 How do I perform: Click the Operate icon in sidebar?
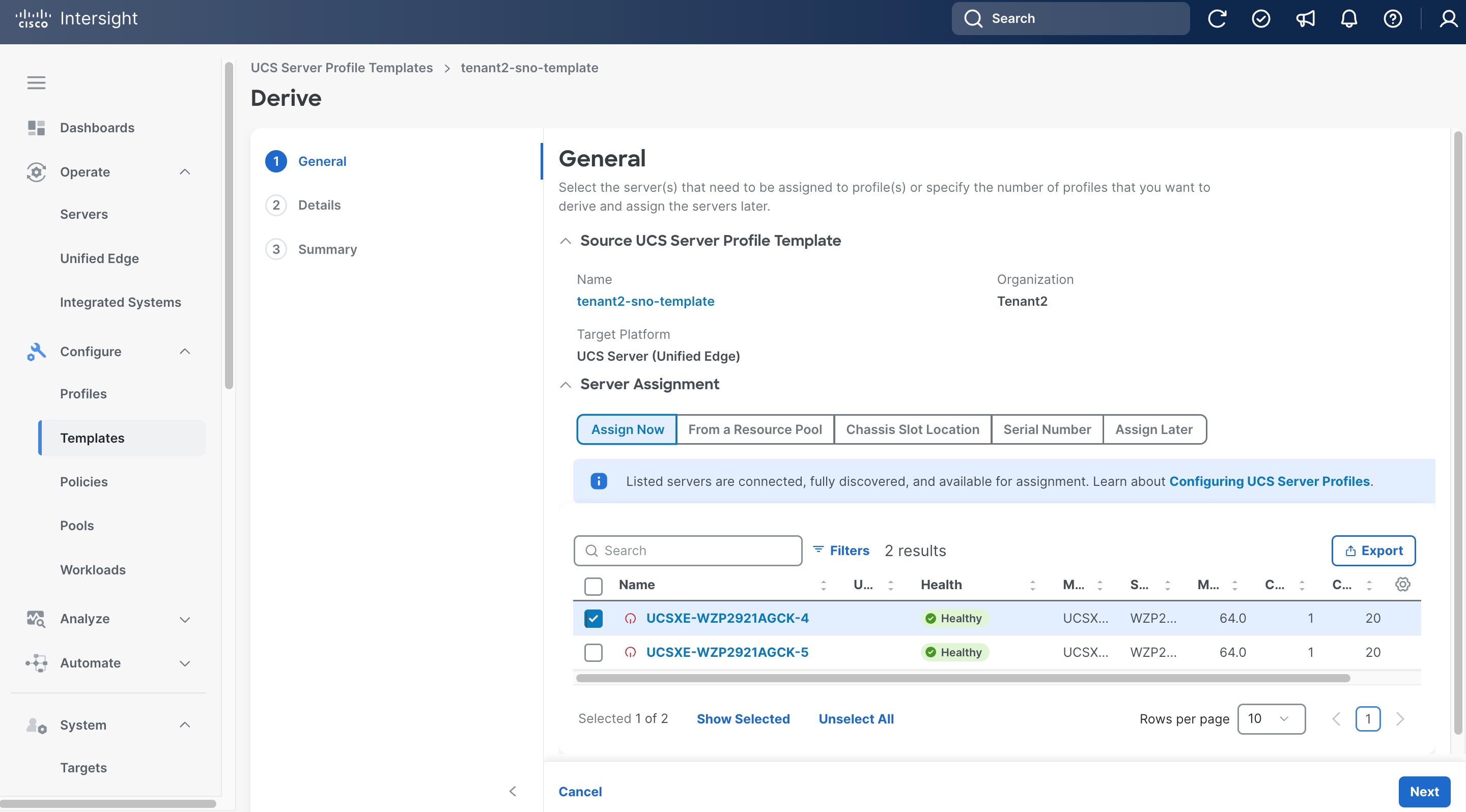click(37, 172)
